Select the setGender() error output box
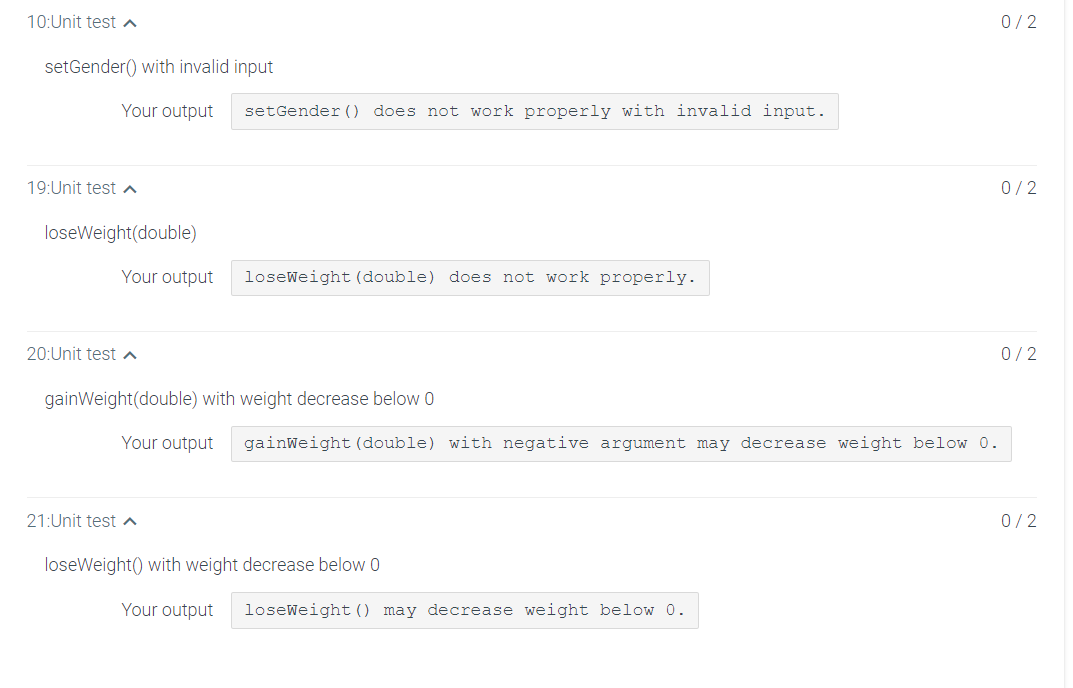 (x=534, y=111)
